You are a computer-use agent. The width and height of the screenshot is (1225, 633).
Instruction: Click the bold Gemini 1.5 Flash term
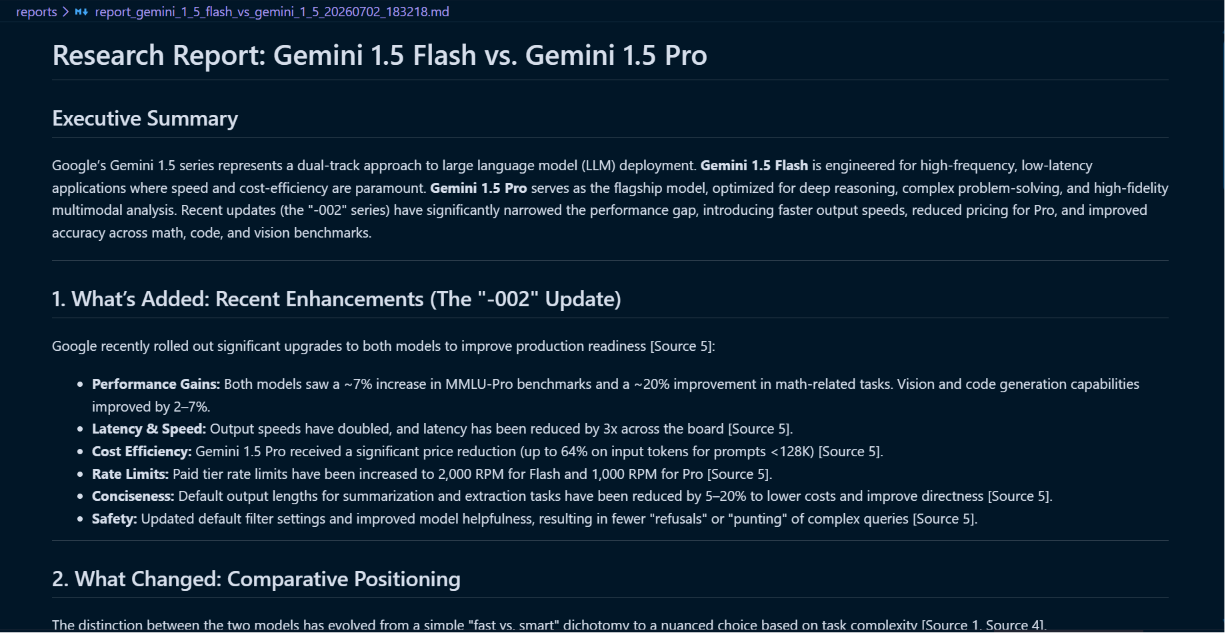pyautogui.click(x=754, y=165)
